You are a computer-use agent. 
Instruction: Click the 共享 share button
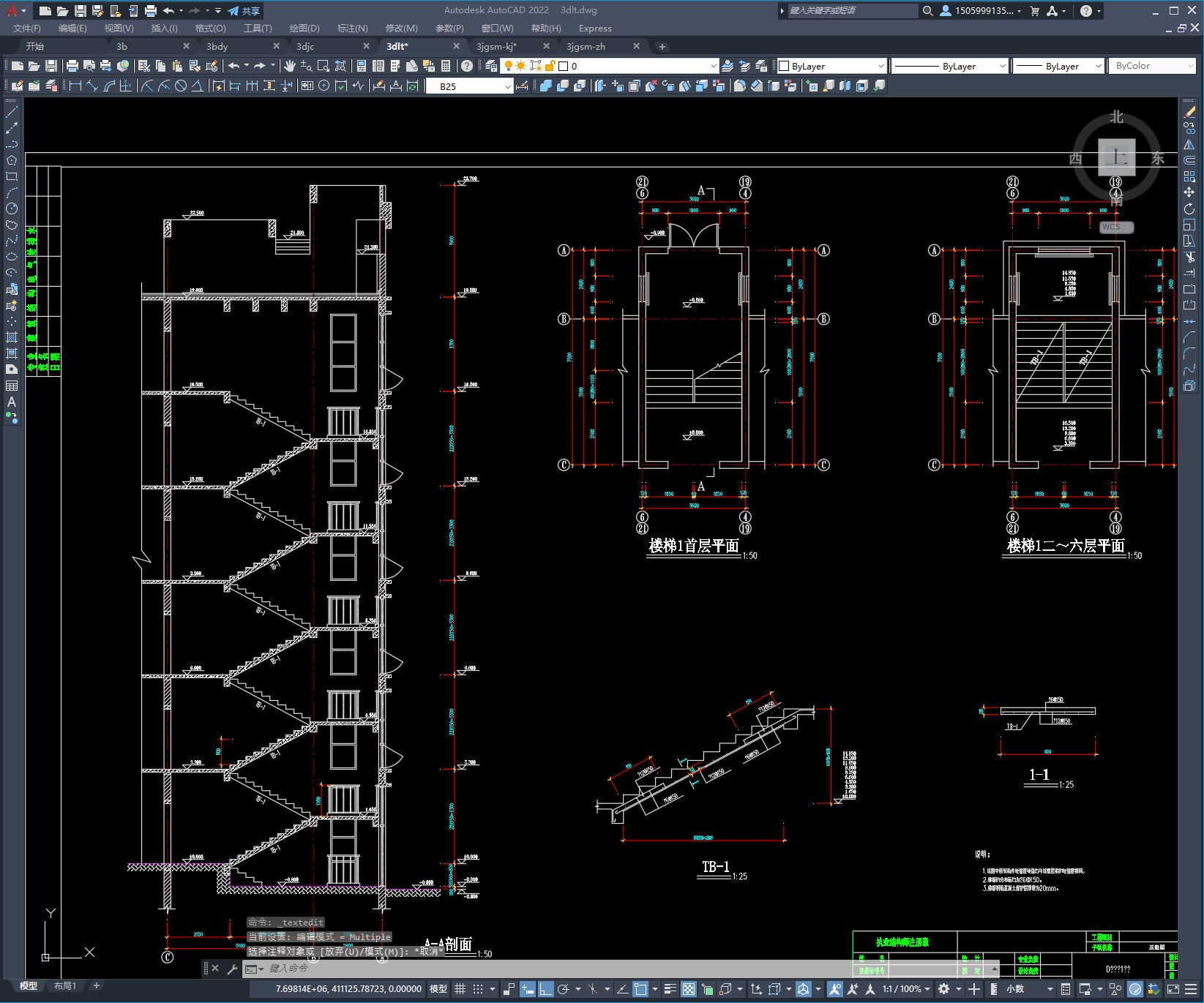click(x=244, y=11)
